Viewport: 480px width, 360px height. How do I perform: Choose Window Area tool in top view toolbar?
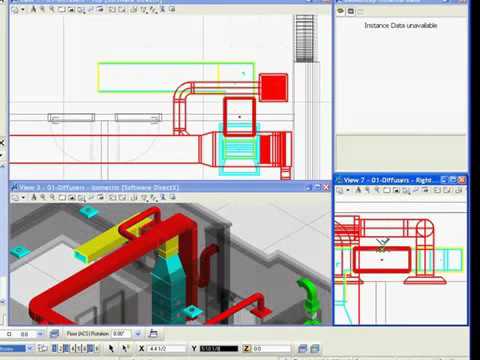[62, 9]
